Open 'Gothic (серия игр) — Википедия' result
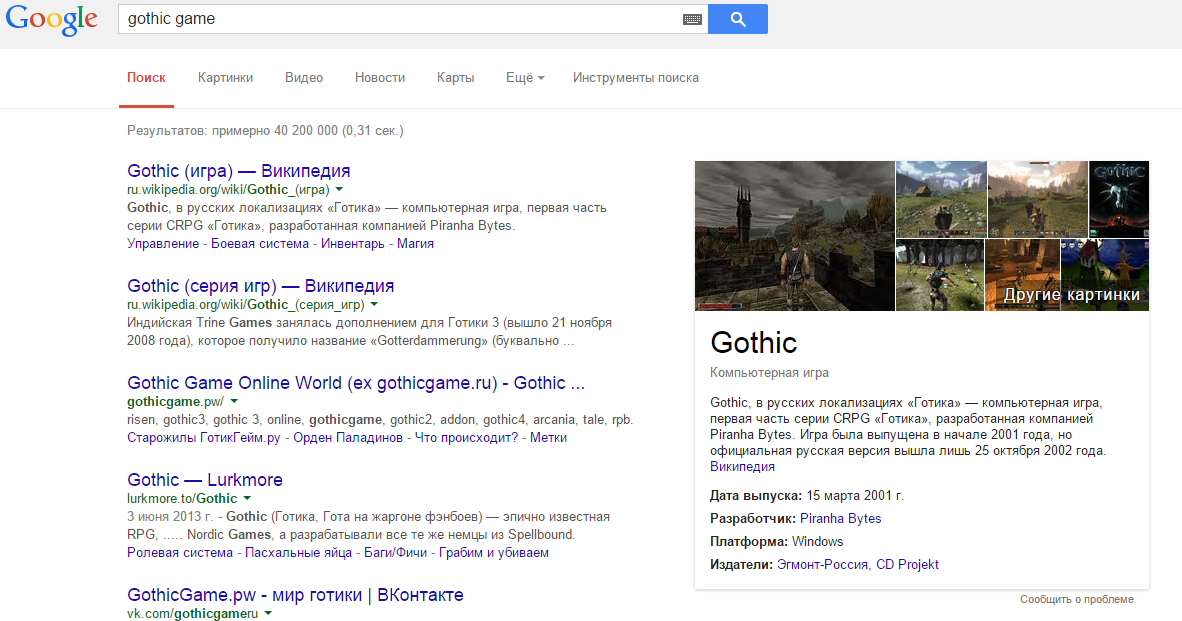Image resolution: width=1182 pixels, height=621 pixels. pos(260,286)
